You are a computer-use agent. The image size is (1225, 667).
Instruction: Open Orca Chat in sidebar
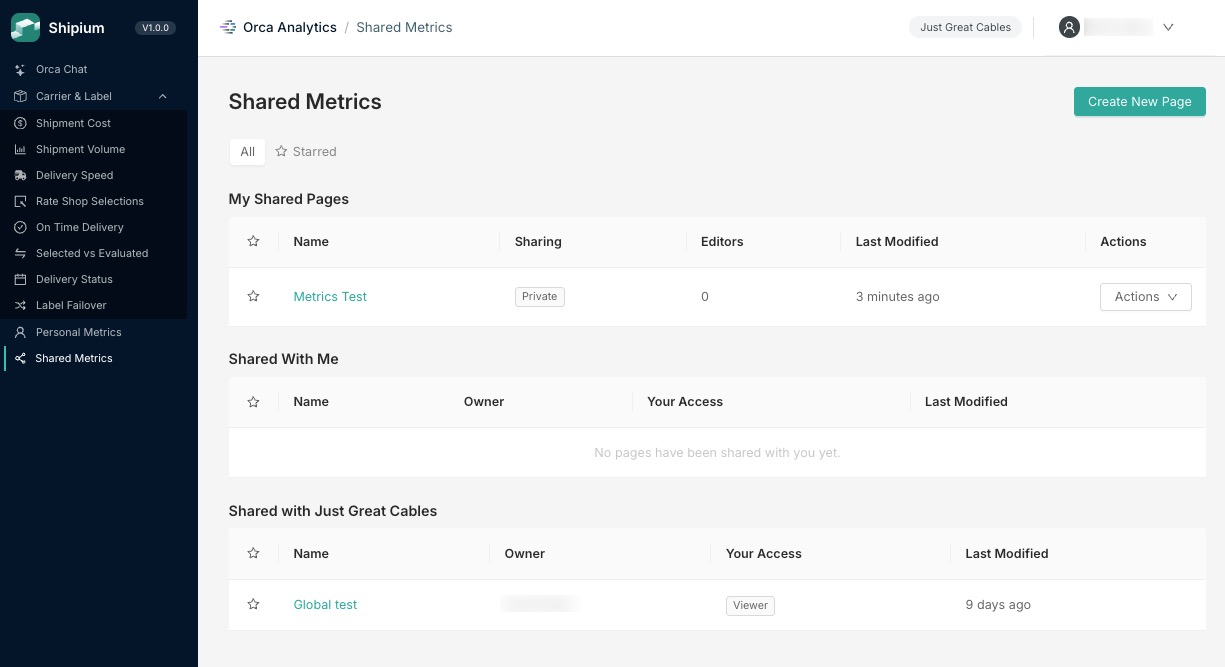click(x=62, y=69)
